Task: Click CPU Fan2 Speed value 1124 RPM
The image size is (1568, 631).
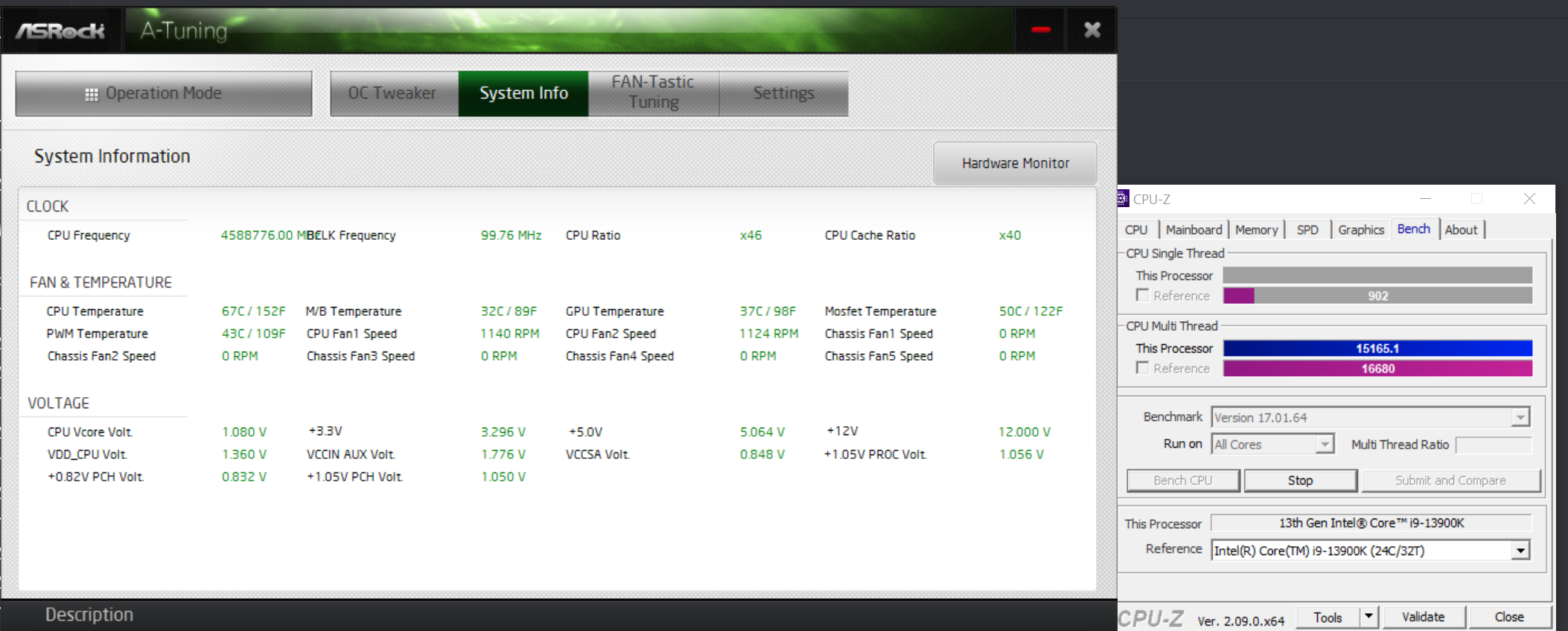Action: coord(768,334)
